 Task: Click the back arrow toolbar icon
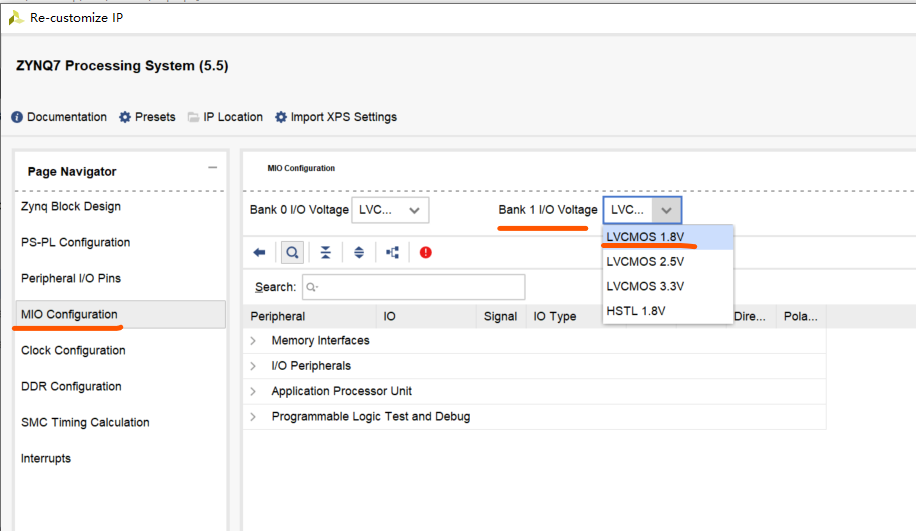259,253
